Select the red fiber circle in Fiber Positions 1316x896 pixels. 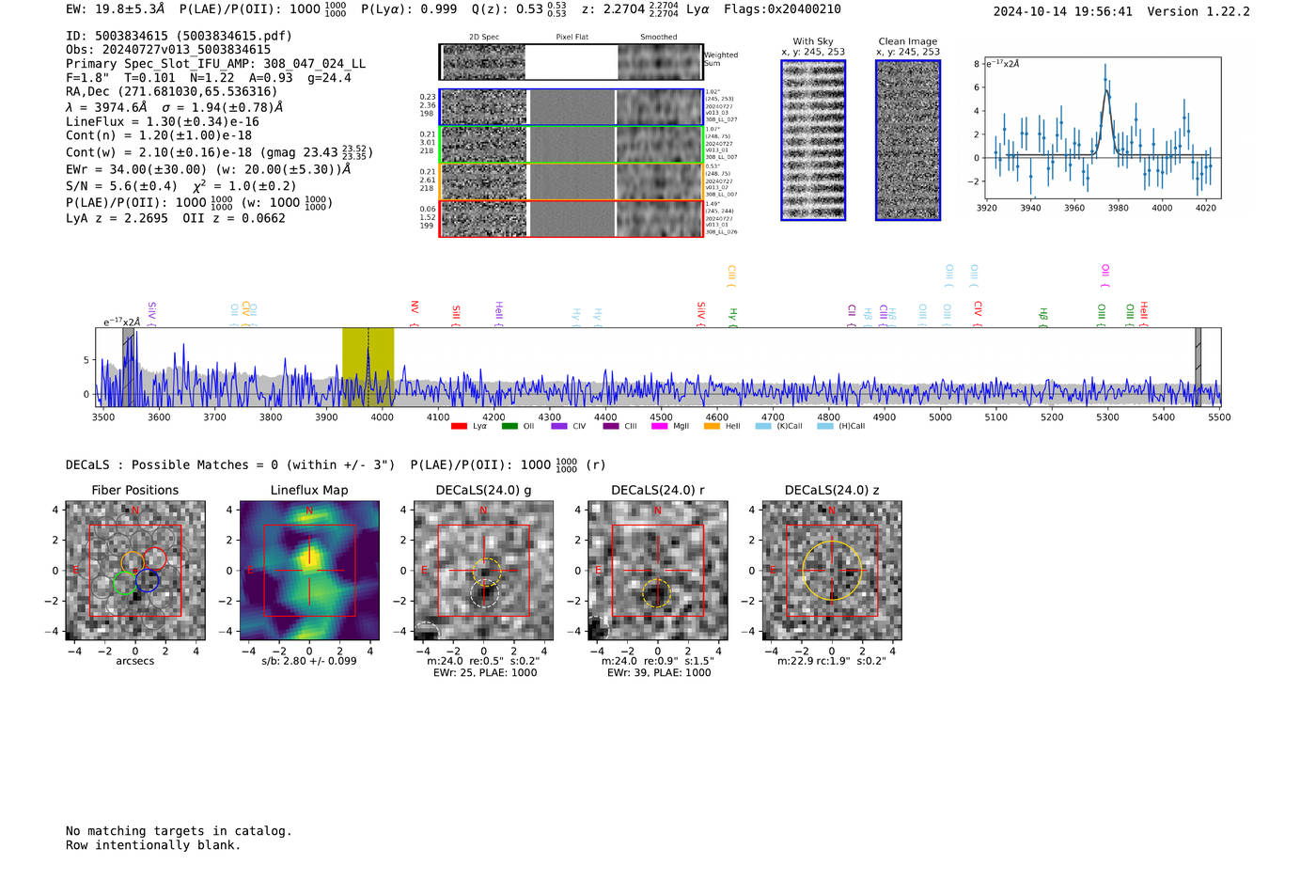(x=154, y=558)
